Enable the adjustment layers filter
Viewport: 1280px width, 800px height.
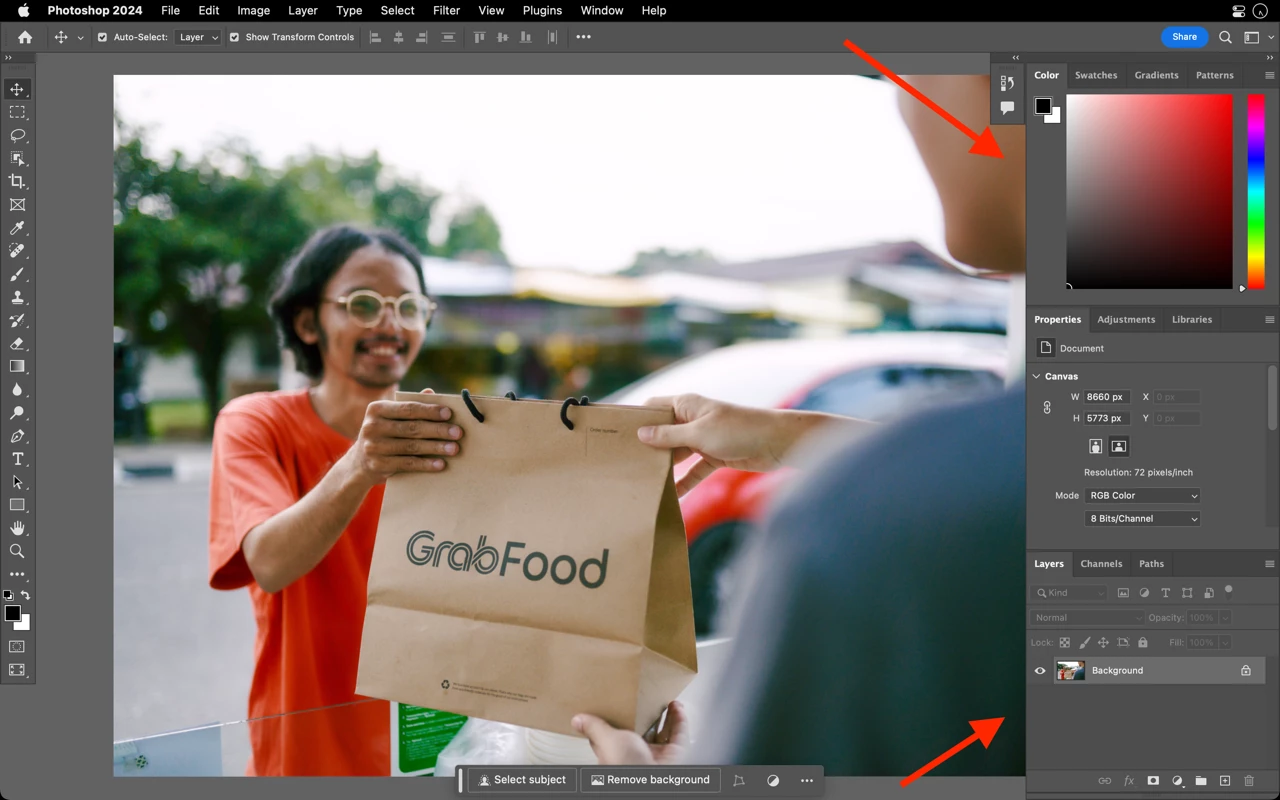[x=1144, y=593]
